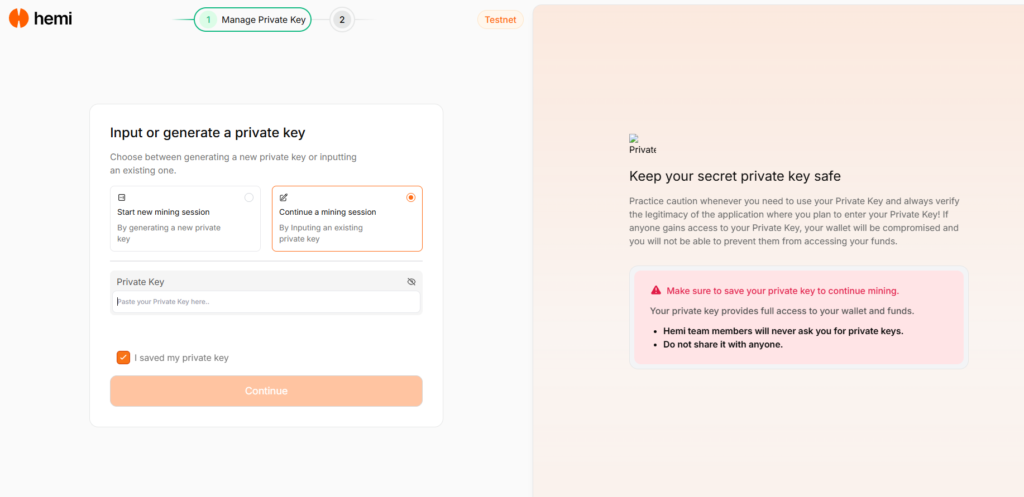The height and width of the screenshot is (497, 1024).
Task: Click the Continue button
Action: pyautogui.click(x=266, y=391)
